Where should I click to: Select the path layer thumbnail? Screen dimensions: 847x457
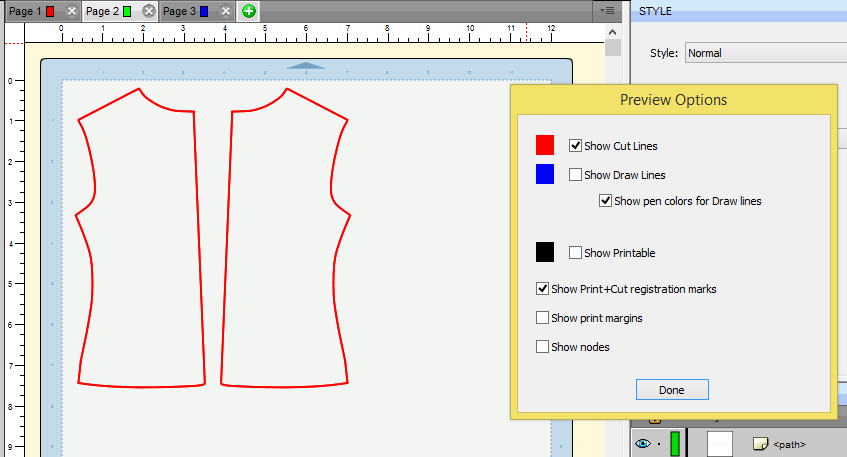coord(720,443)
